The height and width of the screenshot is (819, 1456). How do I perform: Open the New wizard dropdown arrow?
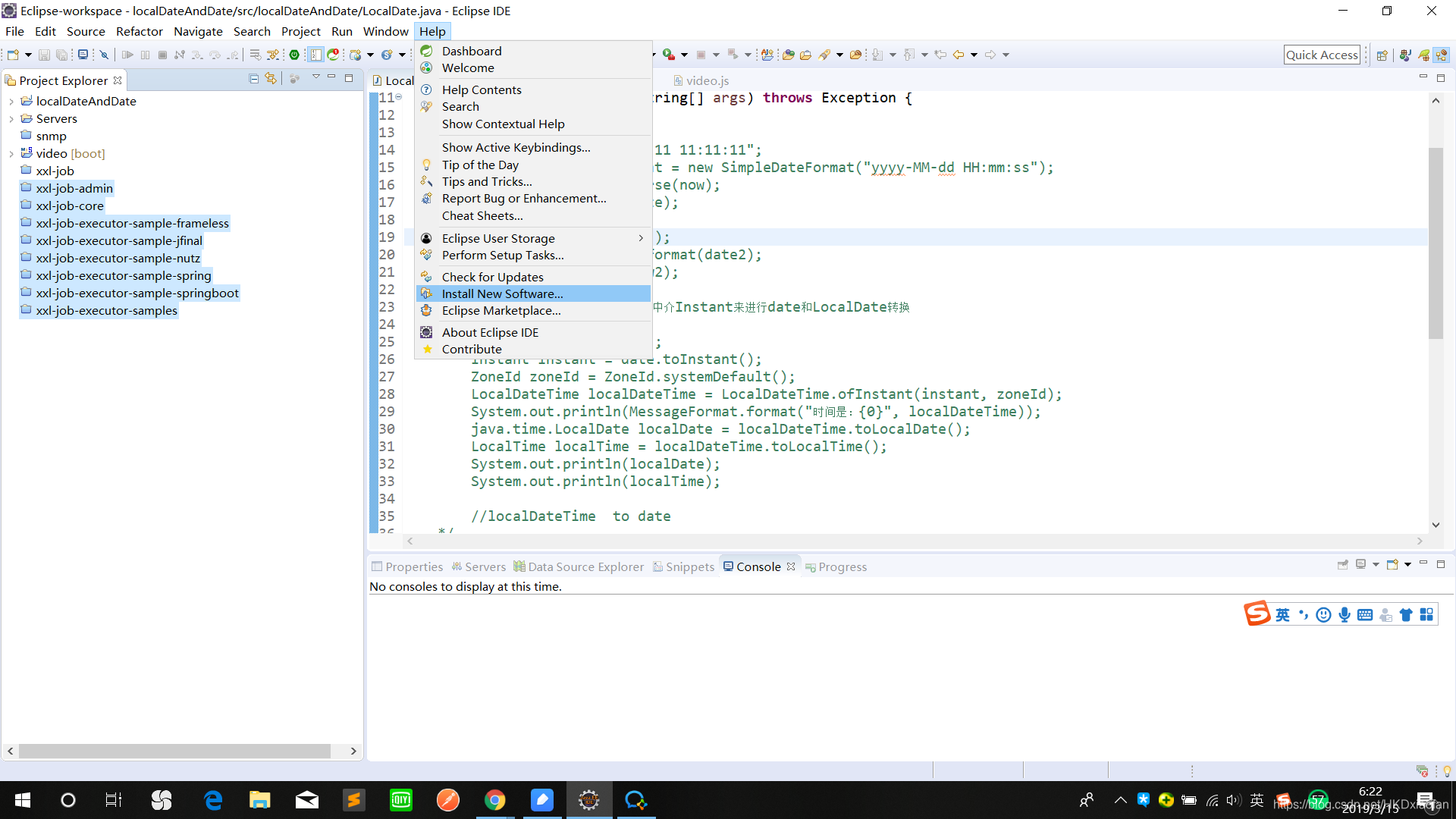pos(28,55)
